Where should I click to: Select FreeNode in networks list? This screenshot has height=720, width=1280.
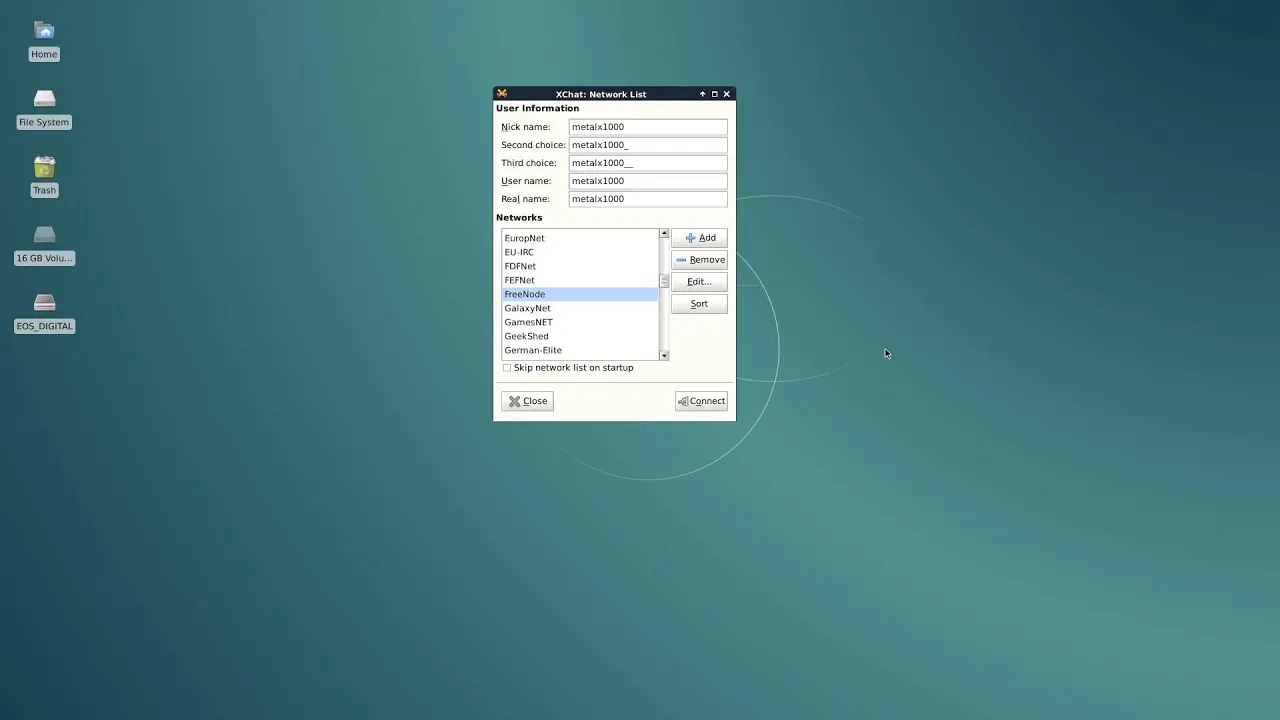[580, 294]
